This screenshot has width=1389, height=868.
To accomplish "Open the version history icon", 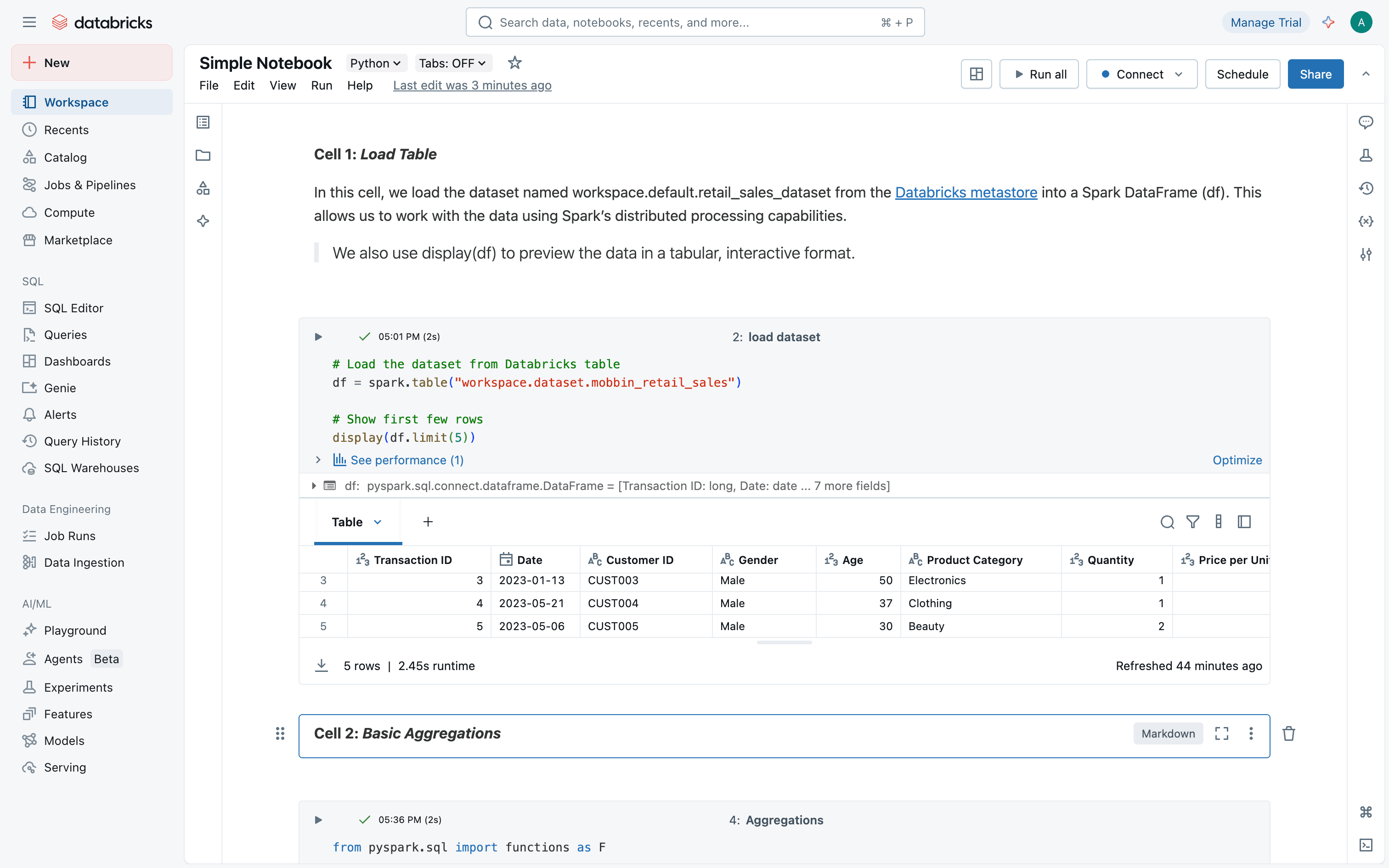I will pyautogui.click(x=1366, y=188).
